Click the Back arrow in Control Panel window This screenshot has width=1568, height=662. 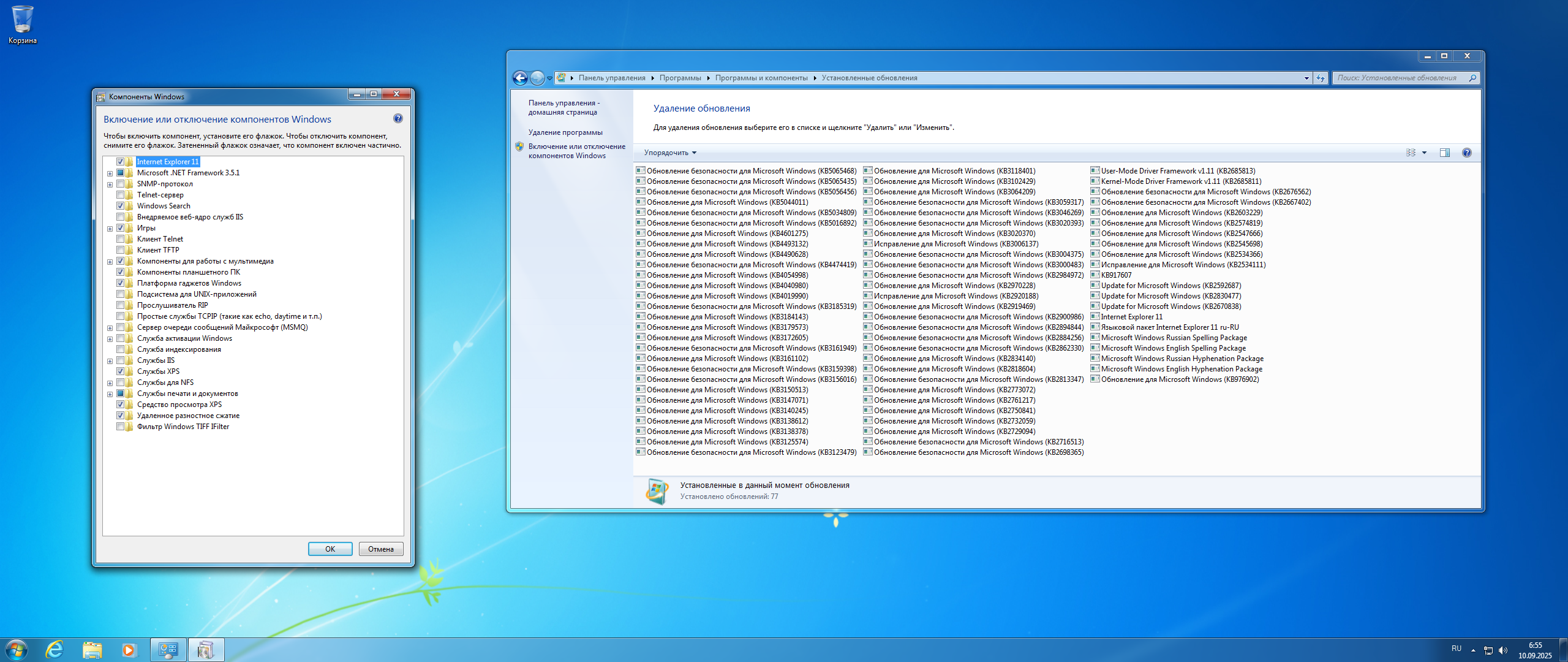[x=520, y=78]
